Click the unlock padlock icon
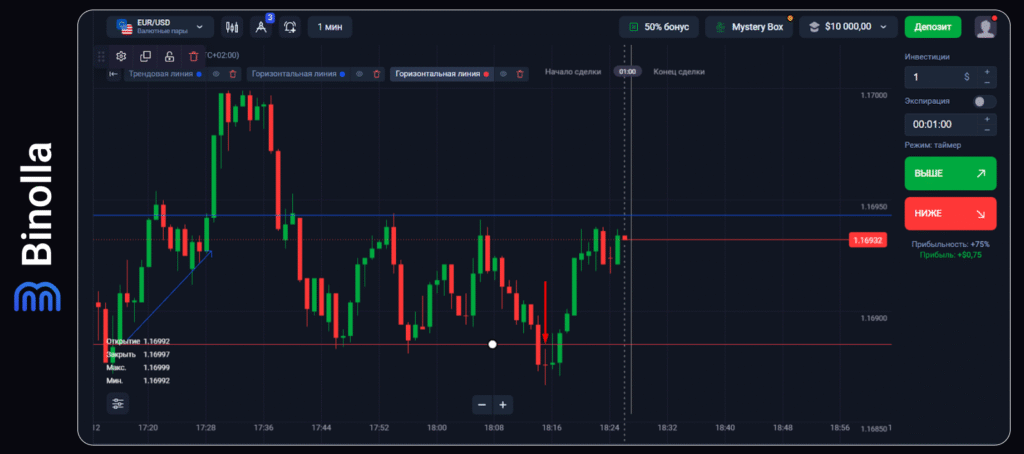This screenshot has width=1024, height=454. tap(170, 56)
